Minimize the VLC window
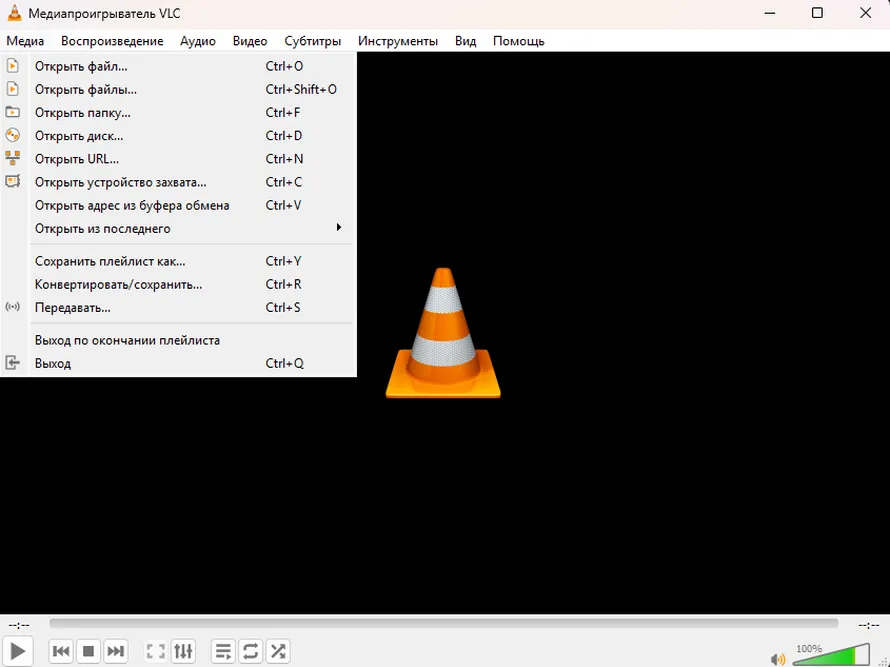This screenshot has width=890, height=667. click(x=770, y=13)
